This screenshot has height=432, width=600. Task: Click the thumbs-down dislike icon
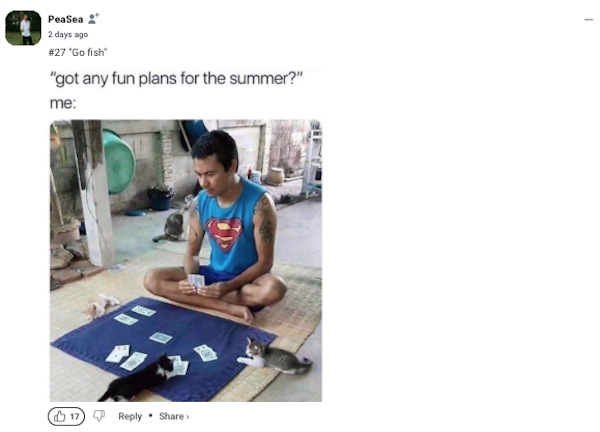coord(99,416)
